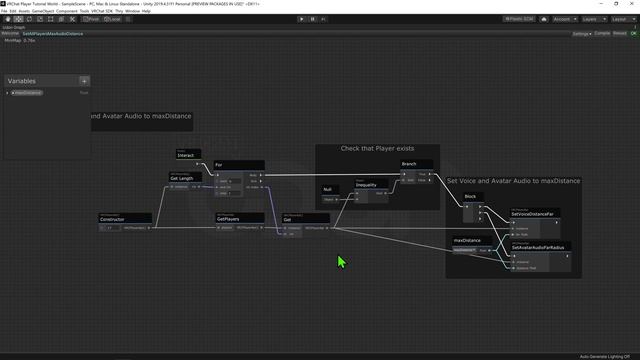Toggle the Local handle rotation button

pyautogui.click(x=112, y=19)
